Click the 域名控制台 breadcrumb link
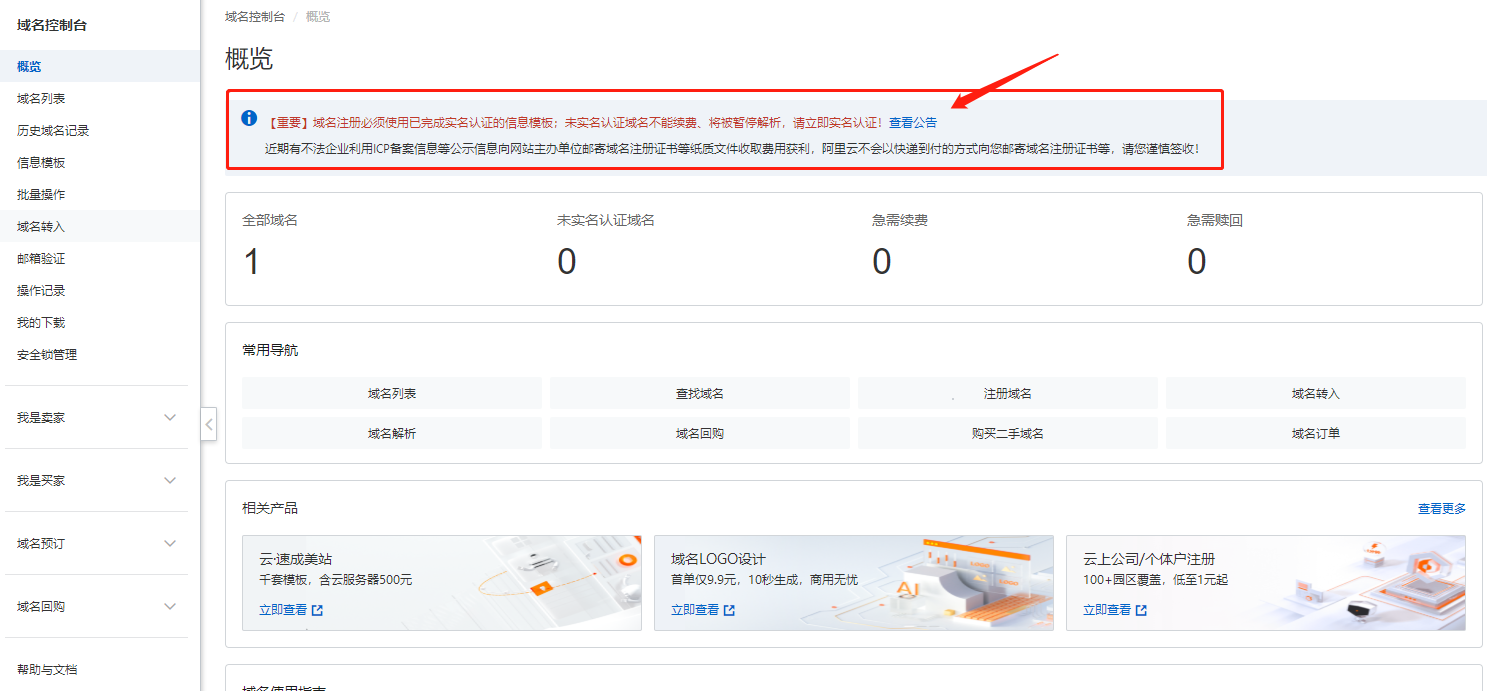This screenshot has width=1487, height=691. (x=255, y=17)
